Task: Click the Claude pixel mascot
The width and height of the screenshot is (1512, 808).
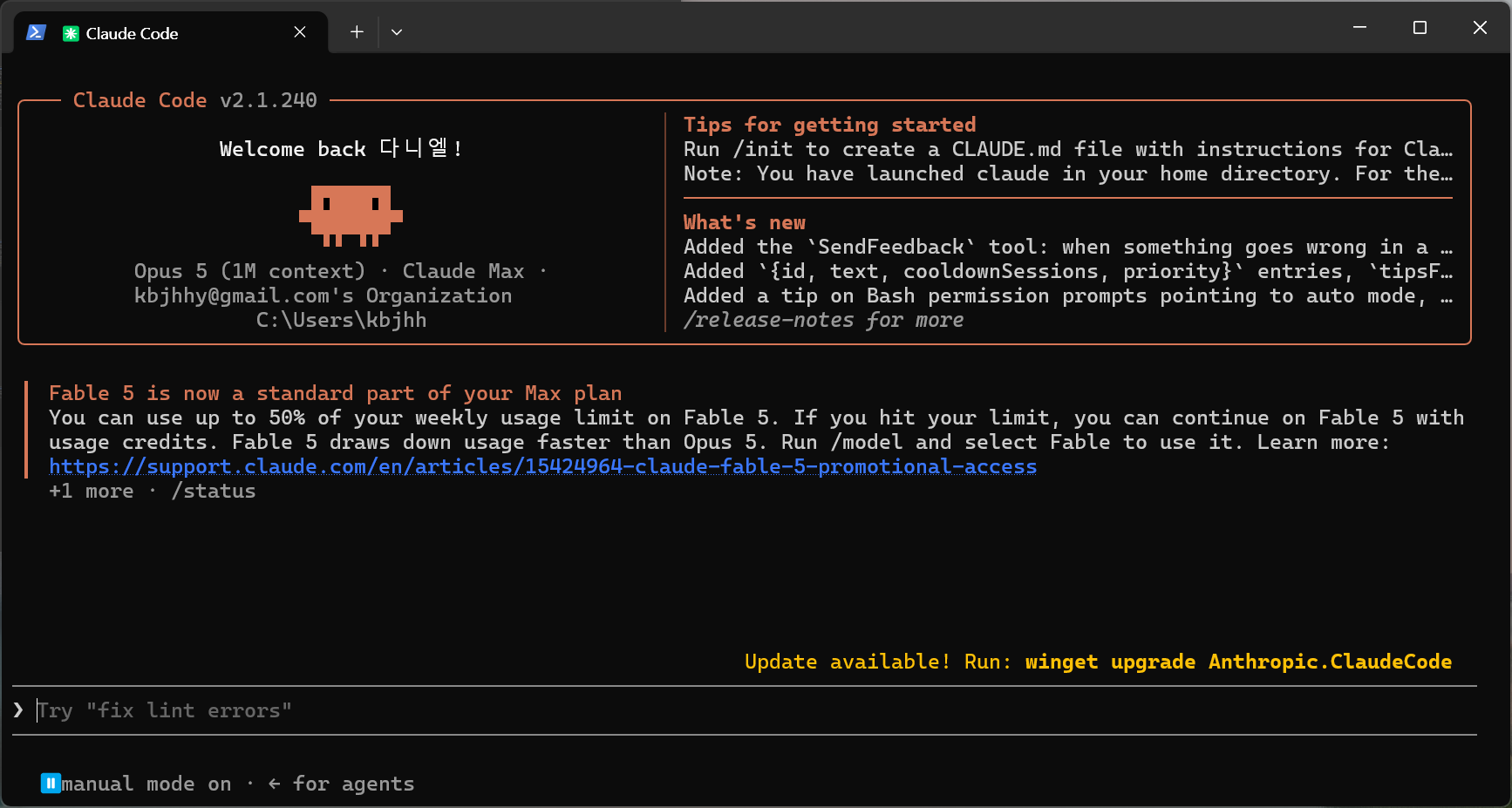Action: [351, 215]
